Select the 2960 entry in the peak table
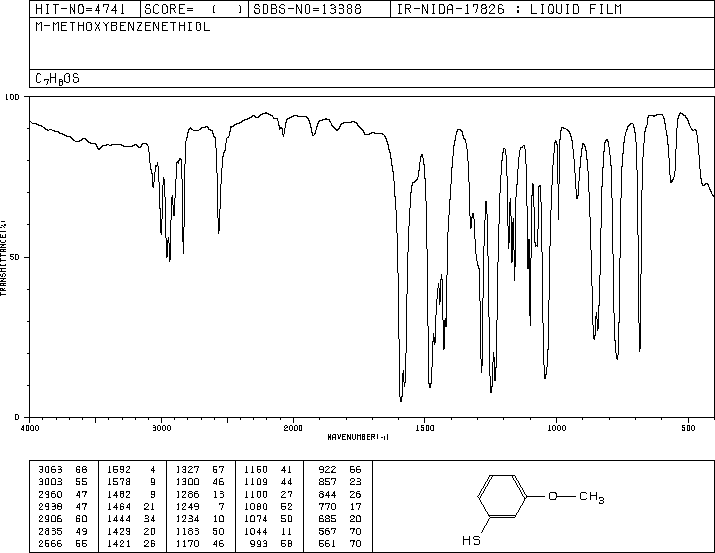715x553 pixels. click(x=51, y=494)
